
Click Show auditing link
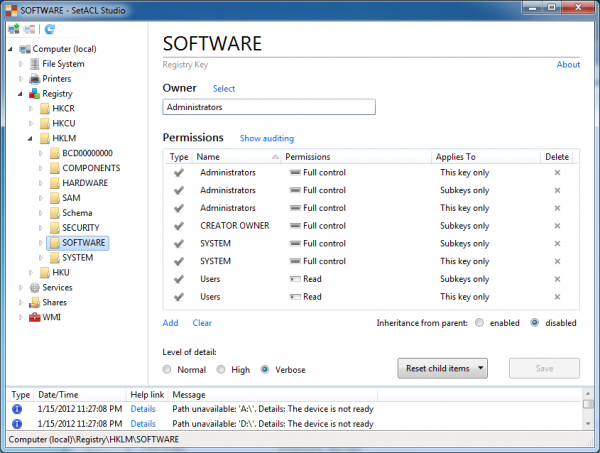(x=267, y=139)
